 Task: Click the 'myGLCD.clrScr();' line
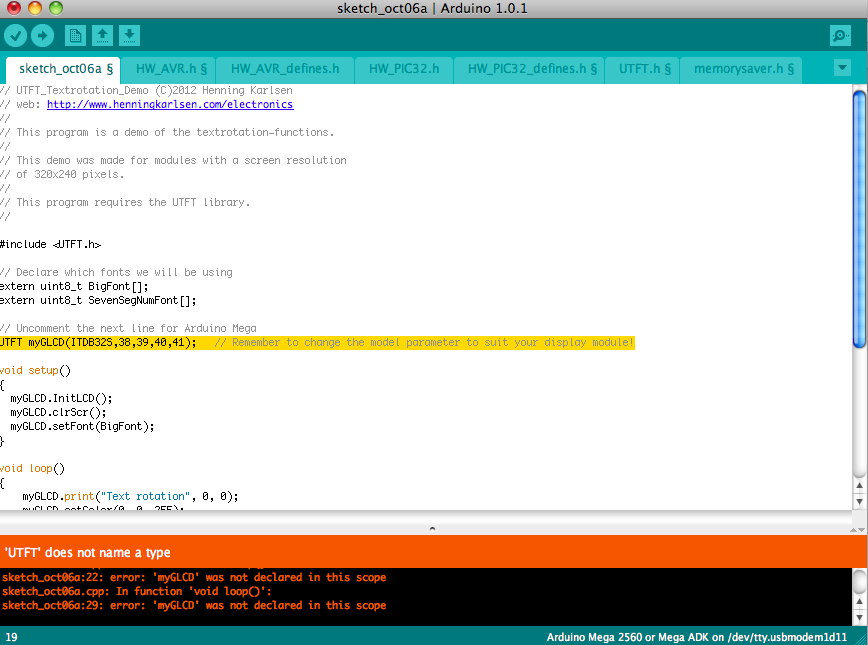tap(58, 412)
